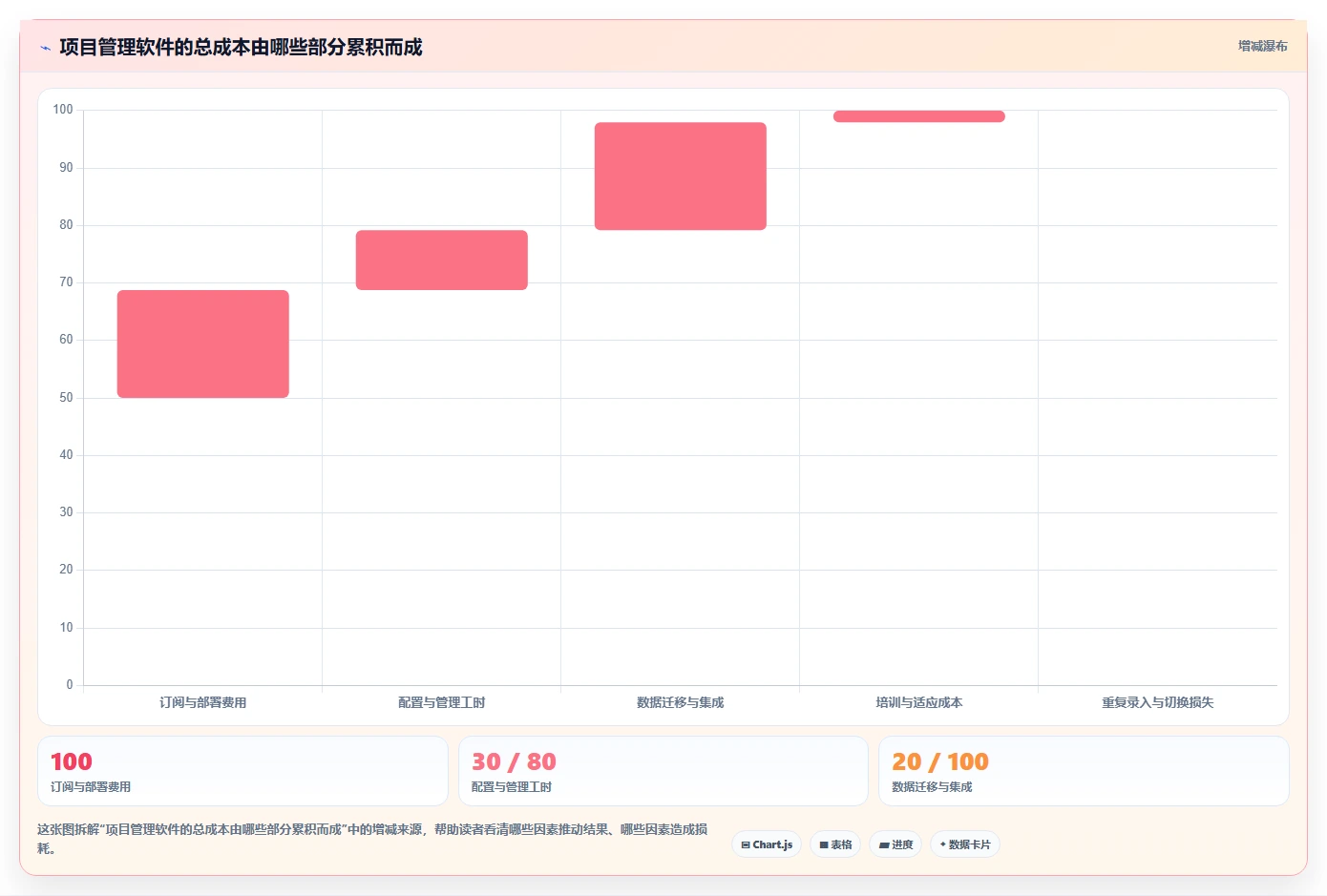Click the x-axis label 配置与管理工时
Screen dimensions: 1327x896
coord(442,702)
